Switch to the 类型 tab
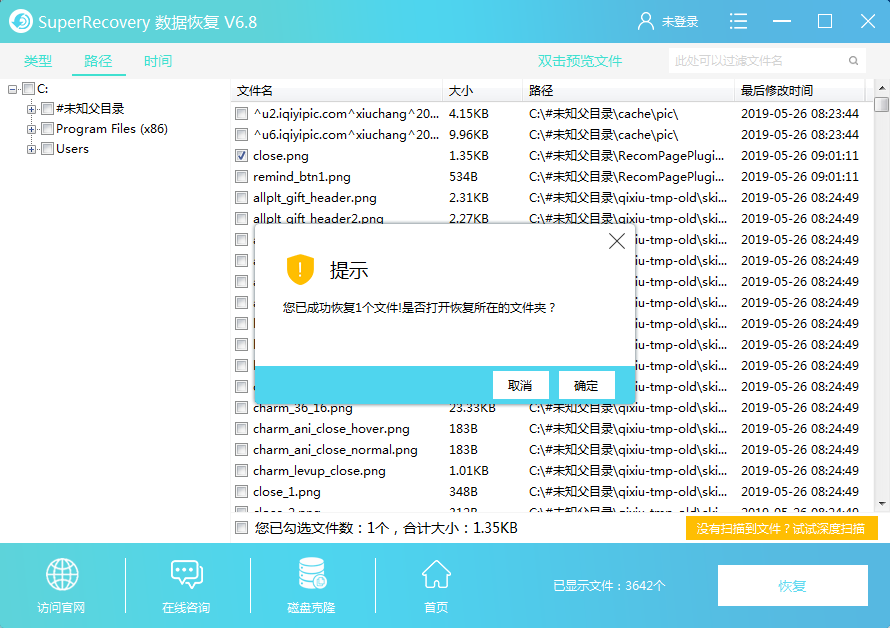 [x=38, y=60]
